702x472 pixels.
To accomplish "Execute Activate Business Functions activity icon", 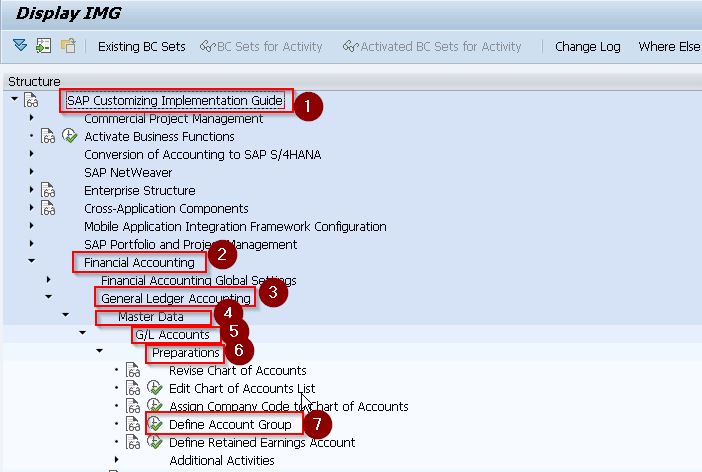I will (x=69, y=136).
